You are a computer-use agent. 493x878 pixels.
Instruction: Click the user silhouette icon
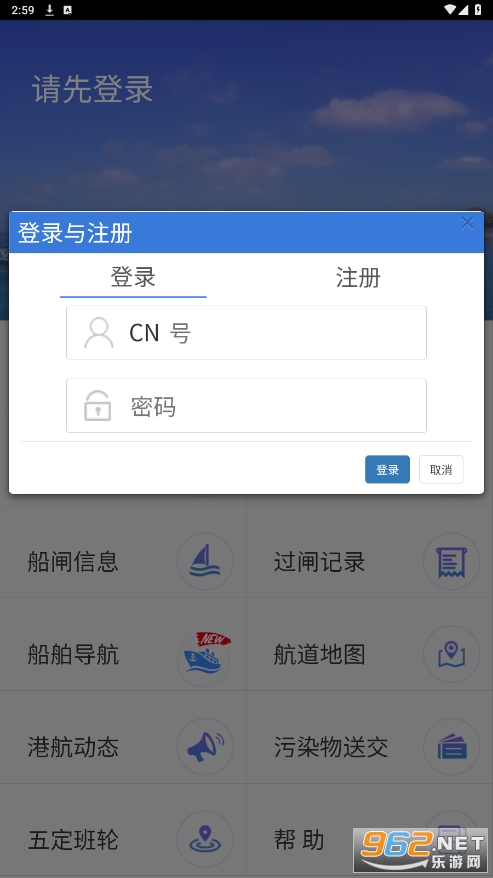[99, 333]
